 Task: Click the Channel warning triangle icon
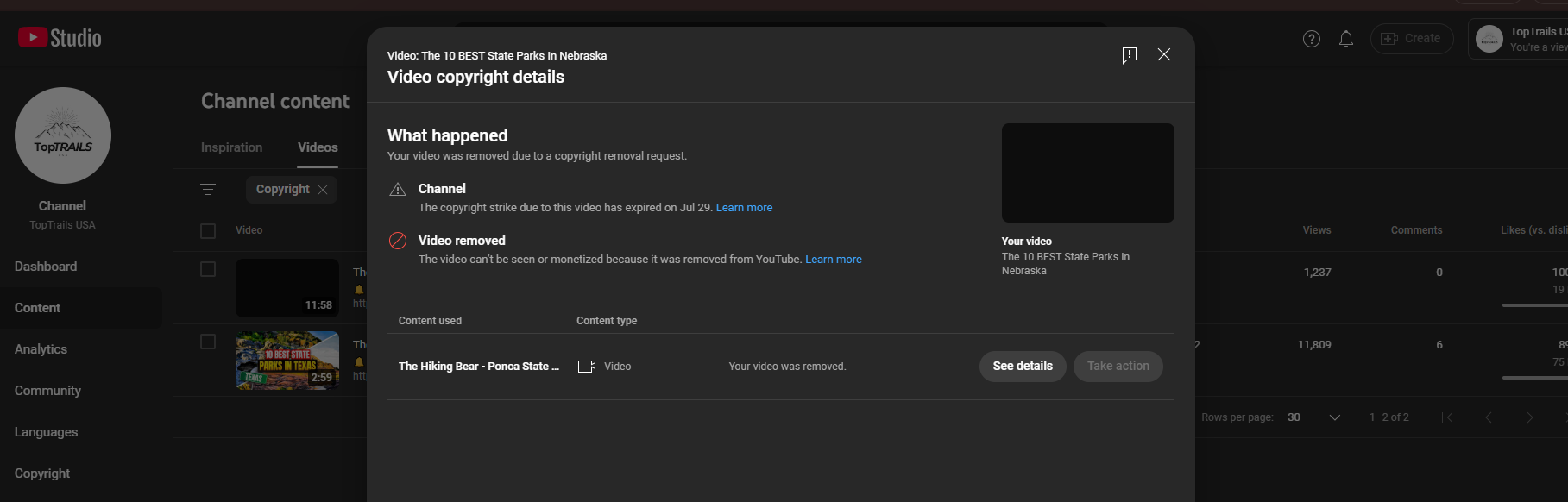(x=398, y=190)
